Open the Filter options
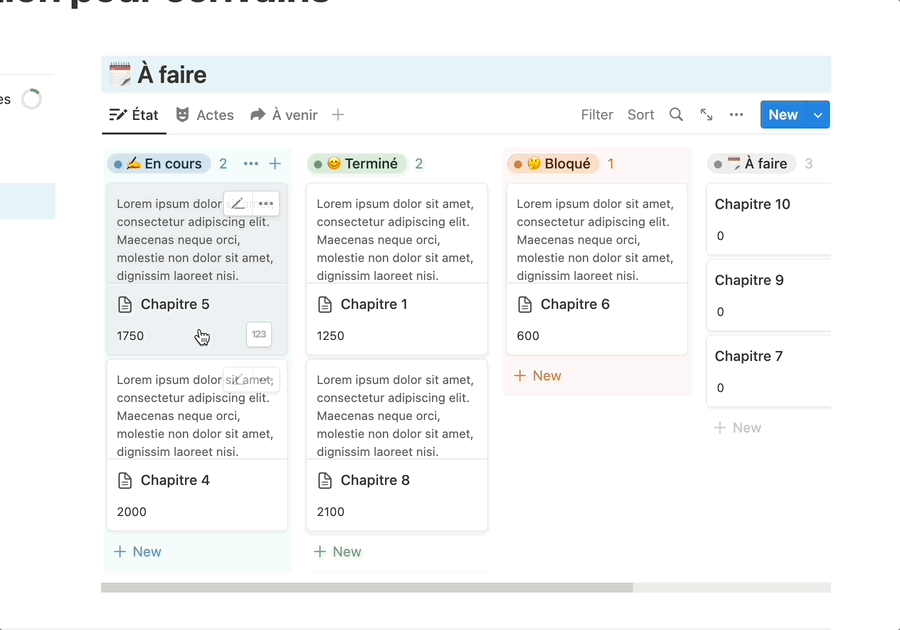The image size is (900, 630). coord(597,115)
